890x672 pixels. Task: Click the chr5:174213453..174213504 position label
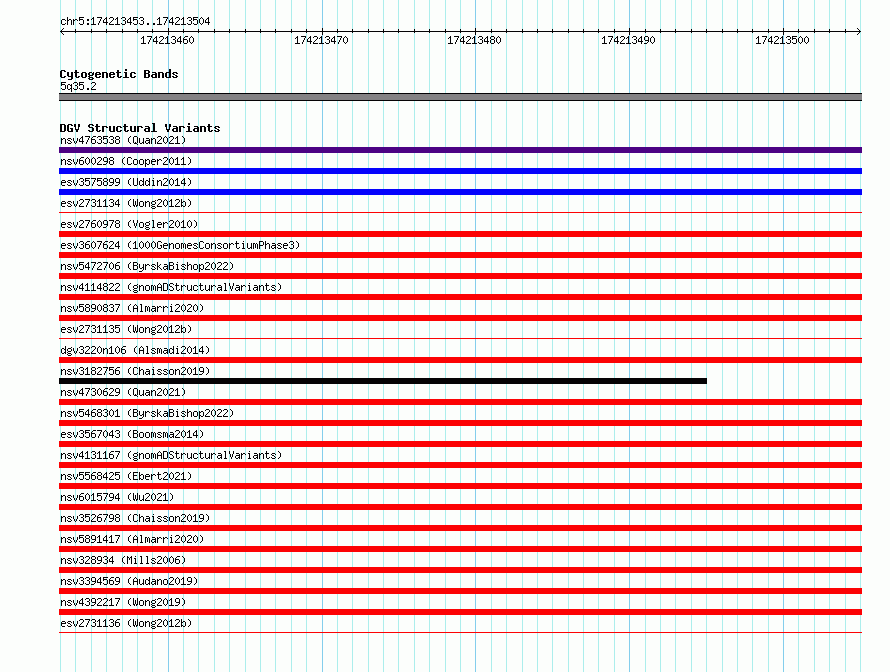(x=135, y=21)
